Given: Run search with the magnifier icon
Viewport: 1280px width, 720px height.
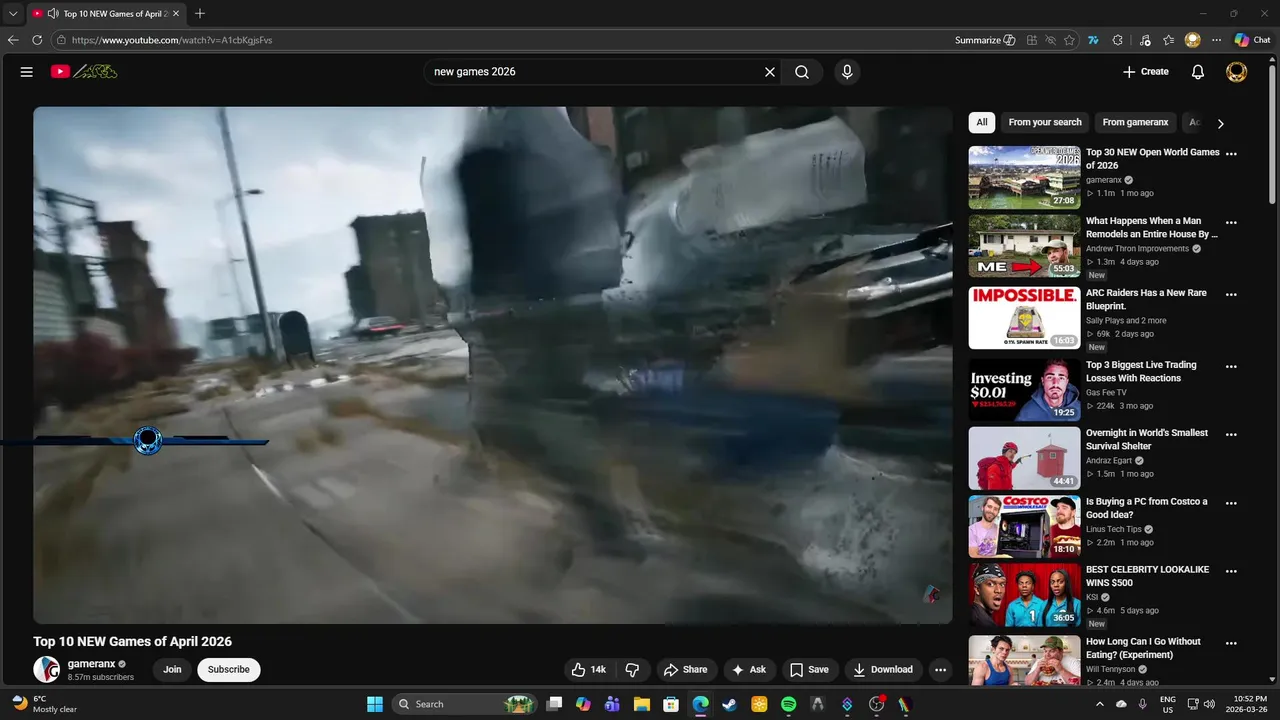Looking at the screenshot, I should 802,72.
